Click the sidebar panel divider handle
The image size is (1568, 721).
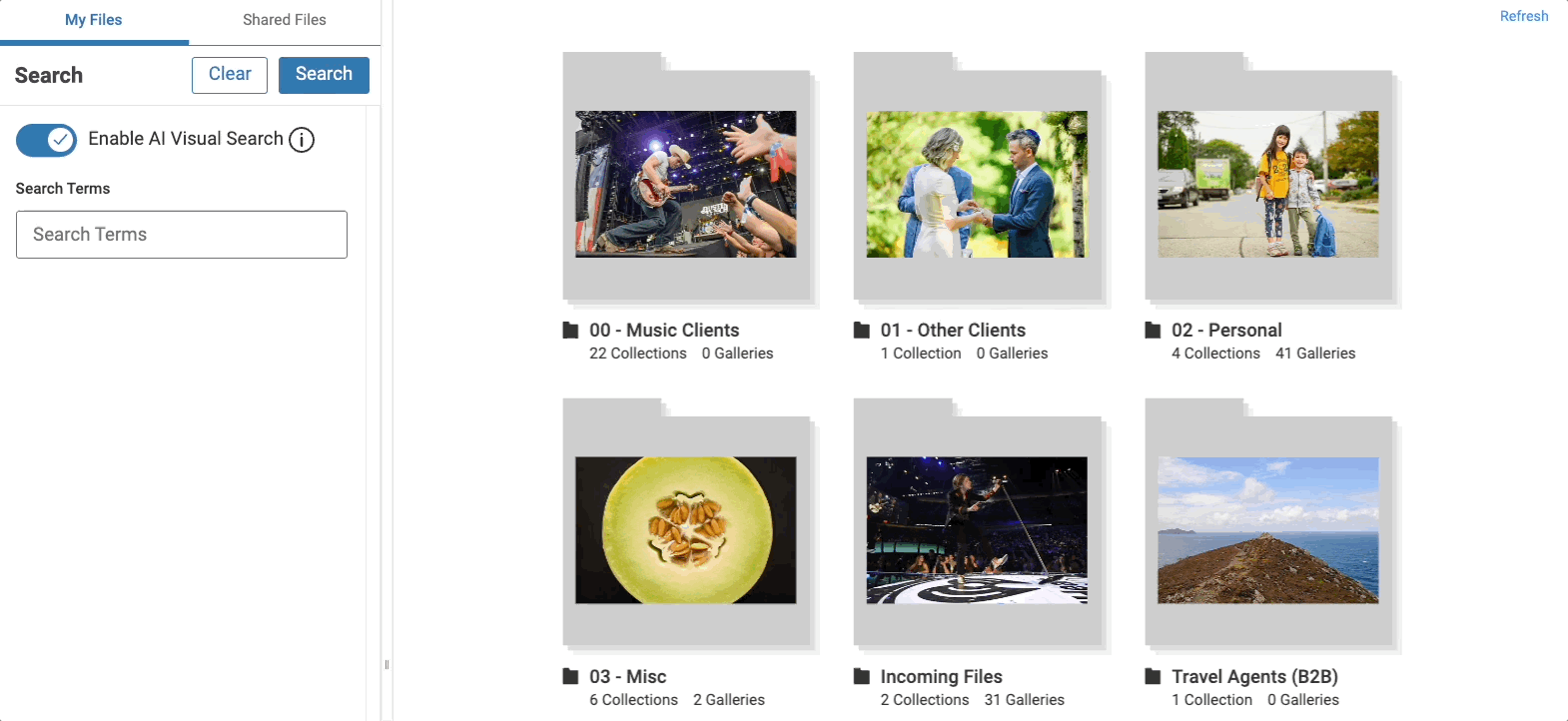tap(387, 664)
